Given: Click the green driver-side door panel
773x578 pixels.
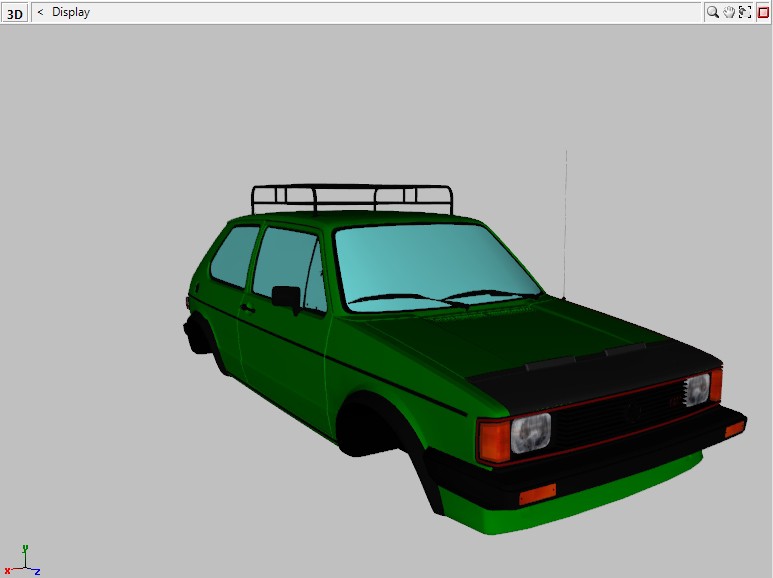Looking at the screenshot, I should tap(285, 360).
